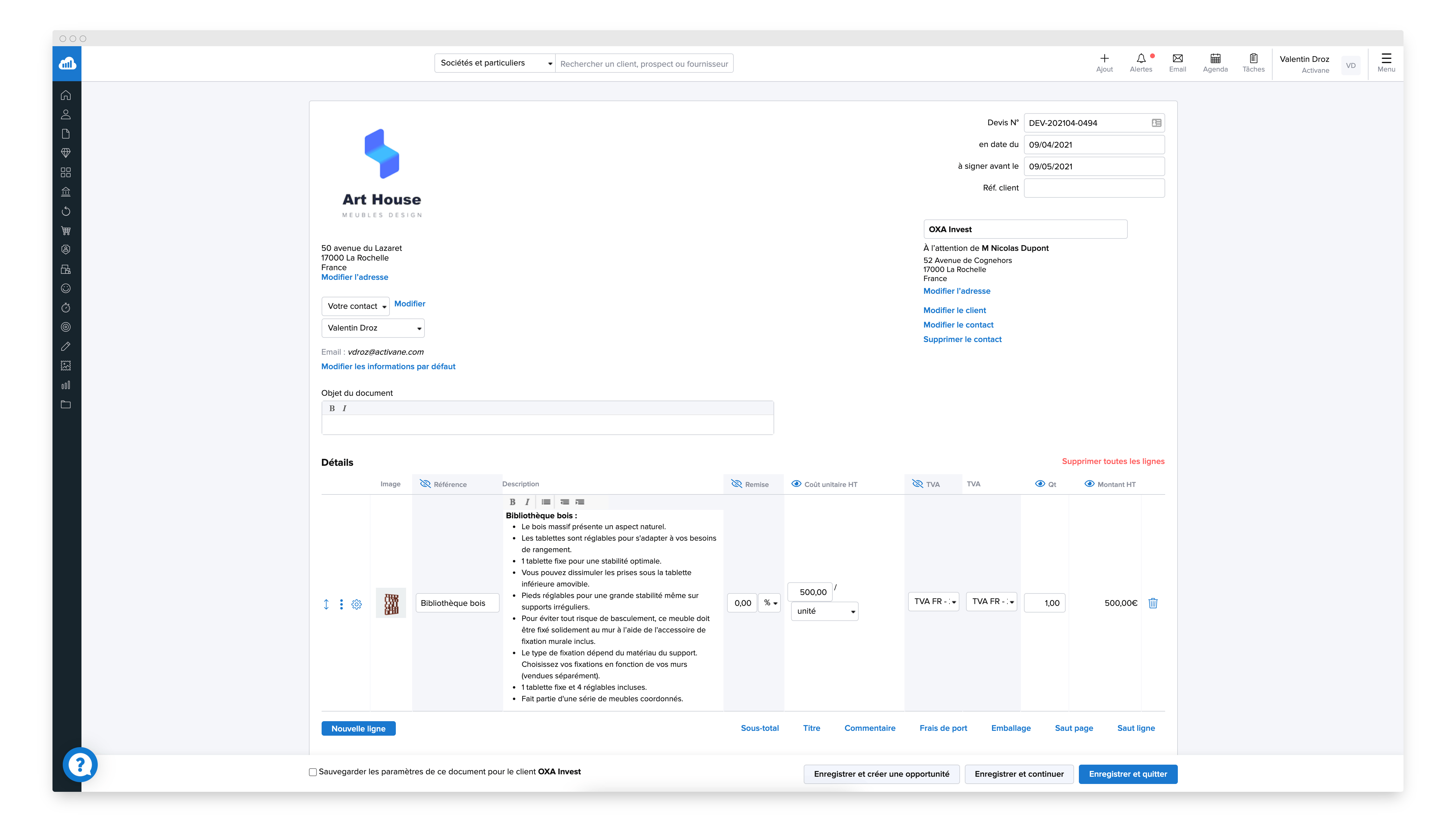
Task: Add an Emballage line
Action: coord(1011,728)
